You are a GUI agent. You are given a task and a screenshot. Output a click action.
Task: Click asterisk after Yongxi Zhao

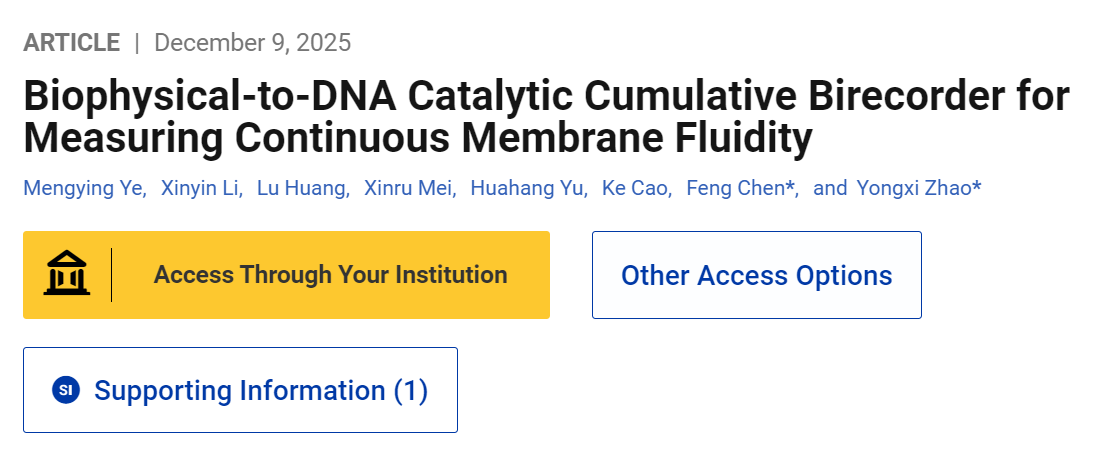976,187
